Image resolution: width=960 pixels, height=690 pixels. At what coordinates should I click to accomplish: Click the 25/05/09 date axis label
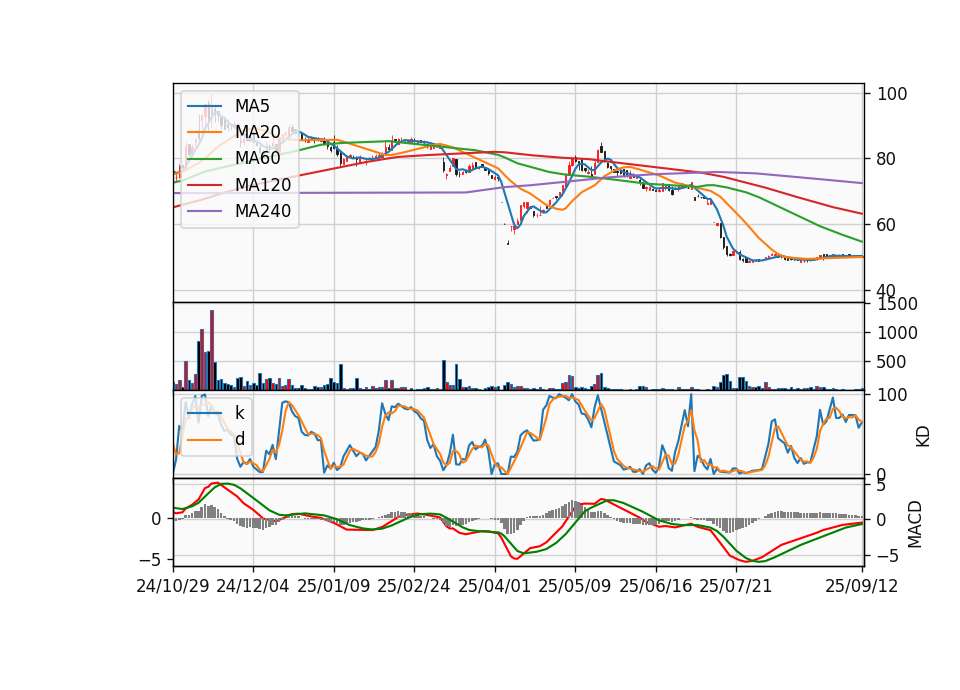575,586
